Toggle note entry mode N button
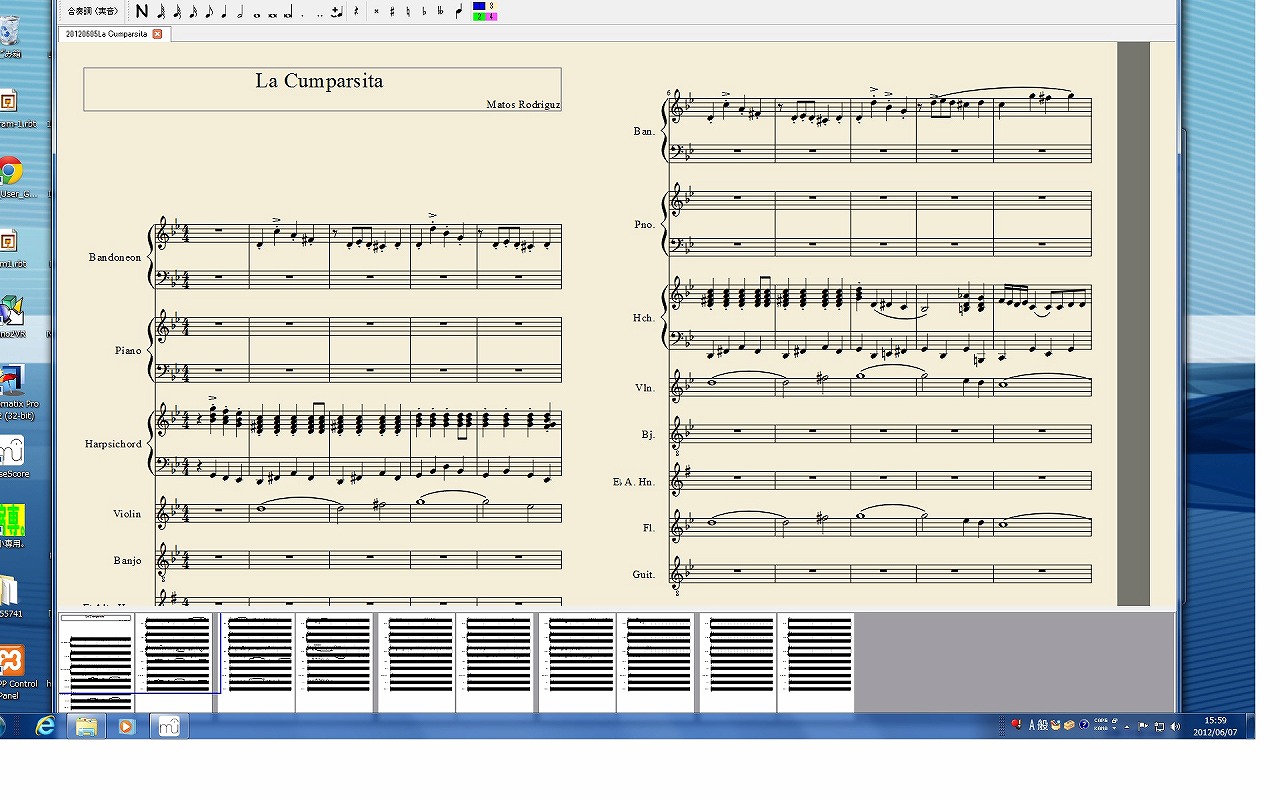Screen dimensions: 1280x800 tap(142, 12)
